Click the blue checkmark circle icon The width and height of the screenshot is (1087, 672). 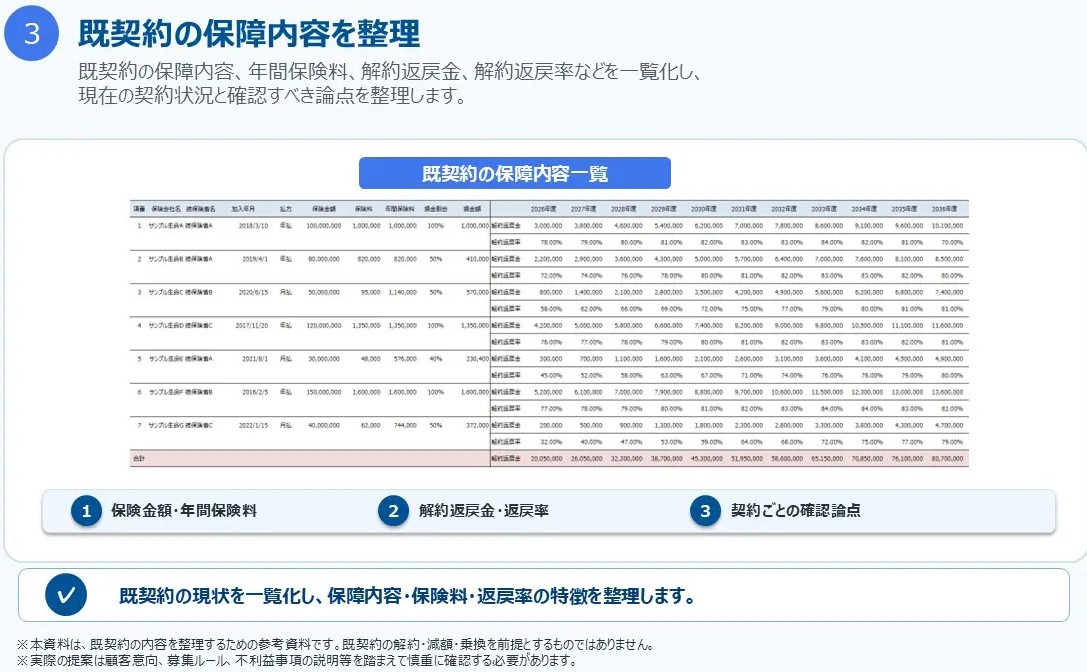(66, 595)
